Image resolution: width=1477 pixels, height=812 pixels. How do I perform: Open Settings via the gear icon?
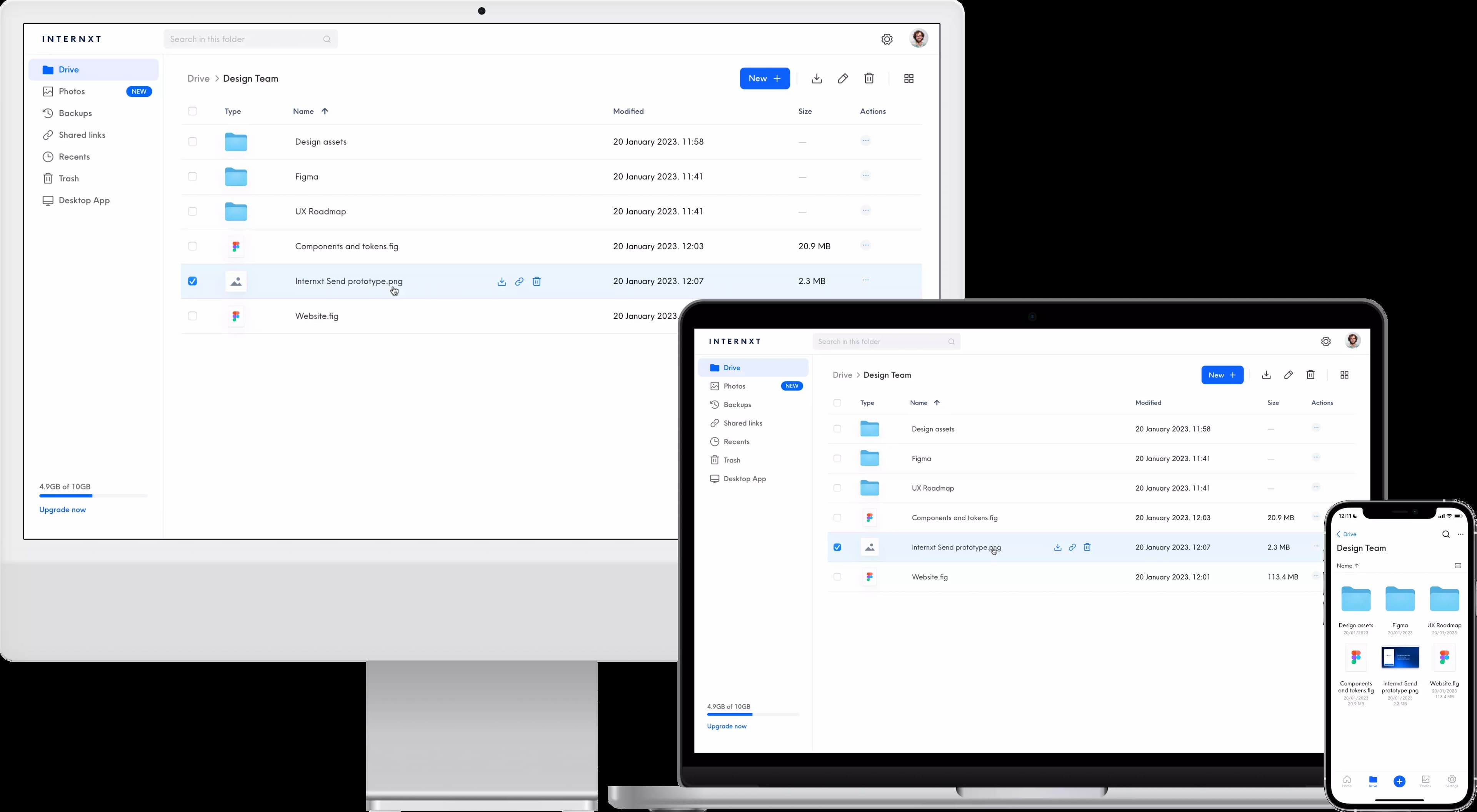coord(887,38)
